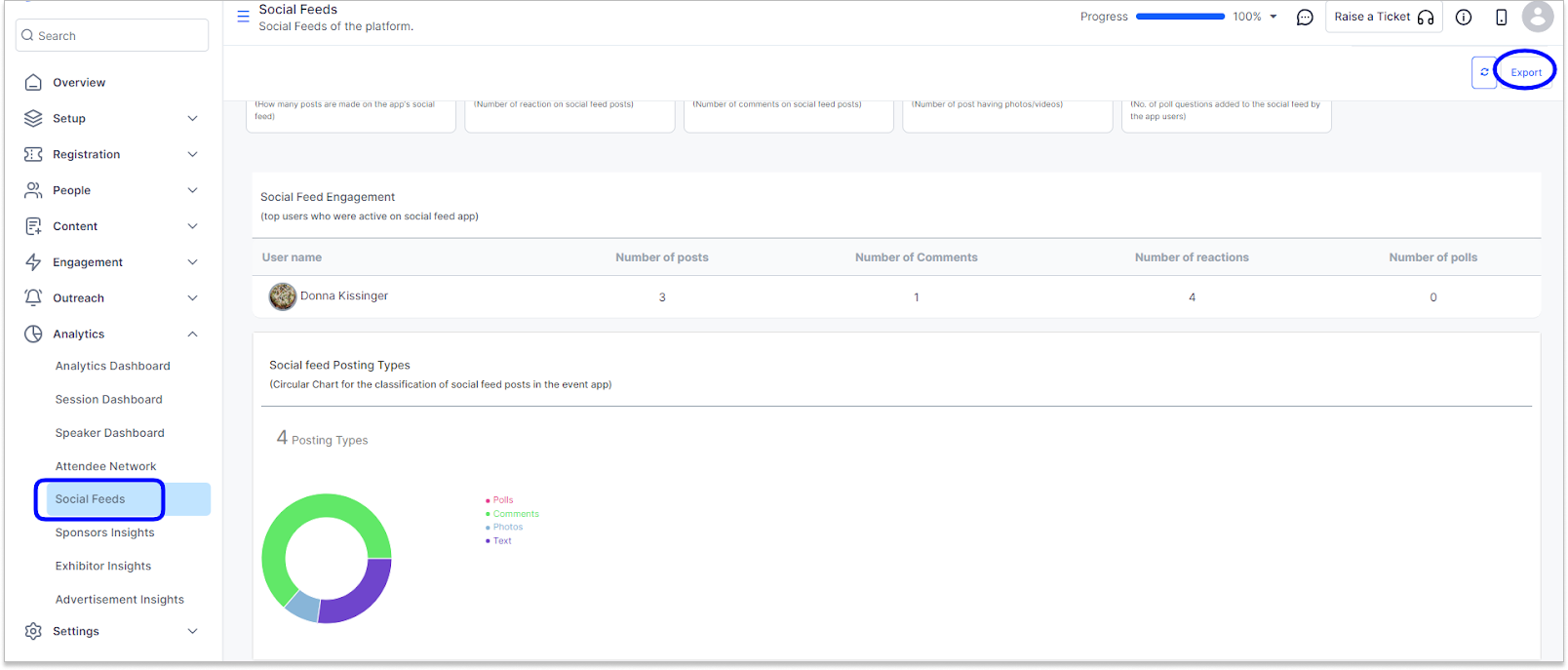Click the Analytics pie chart icon

tap(33, 334)
